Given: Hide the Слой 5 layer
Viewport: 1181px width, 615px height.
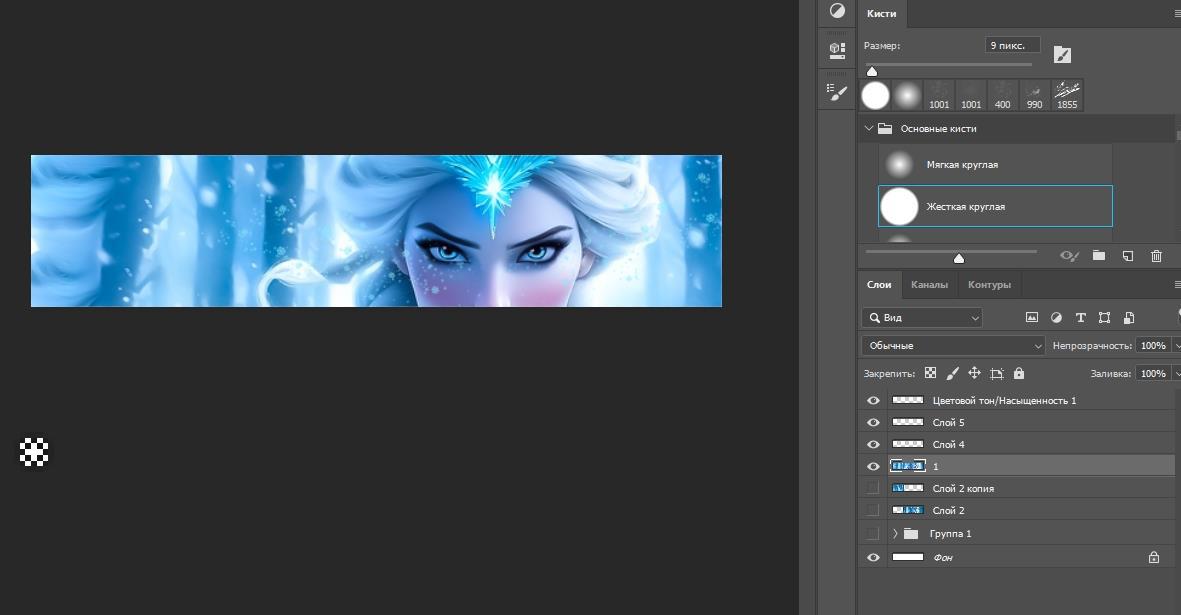Looking at the screenshot, I should [x=873, y=422].
